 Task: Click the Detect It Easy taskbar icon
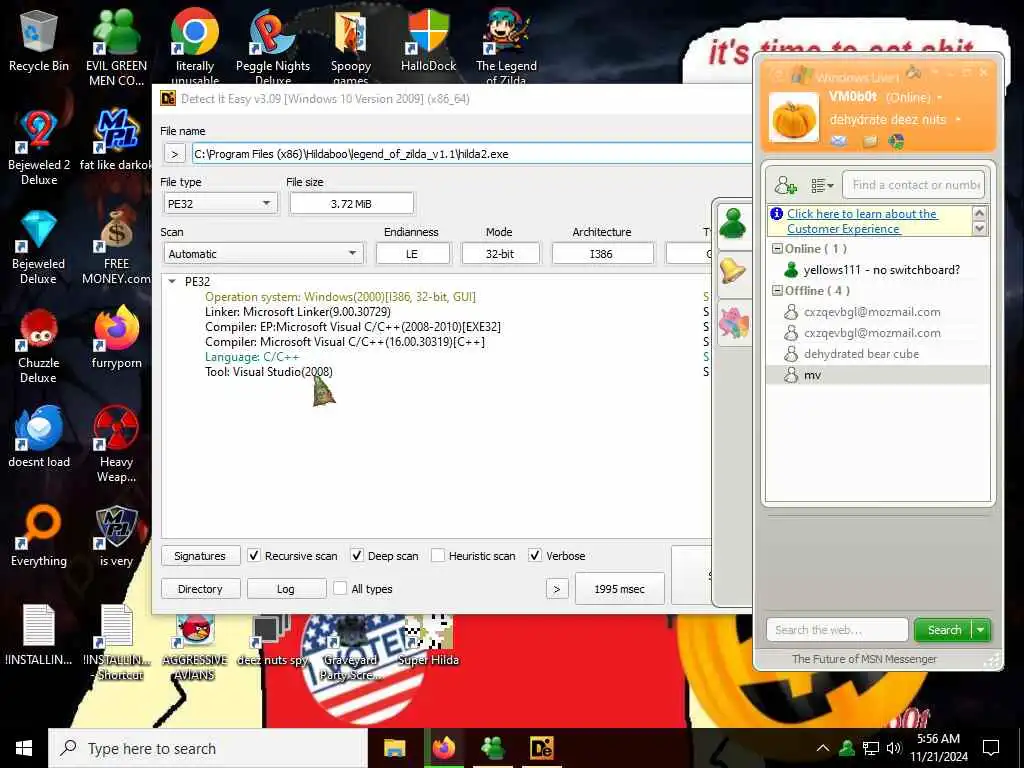[541, 748]
